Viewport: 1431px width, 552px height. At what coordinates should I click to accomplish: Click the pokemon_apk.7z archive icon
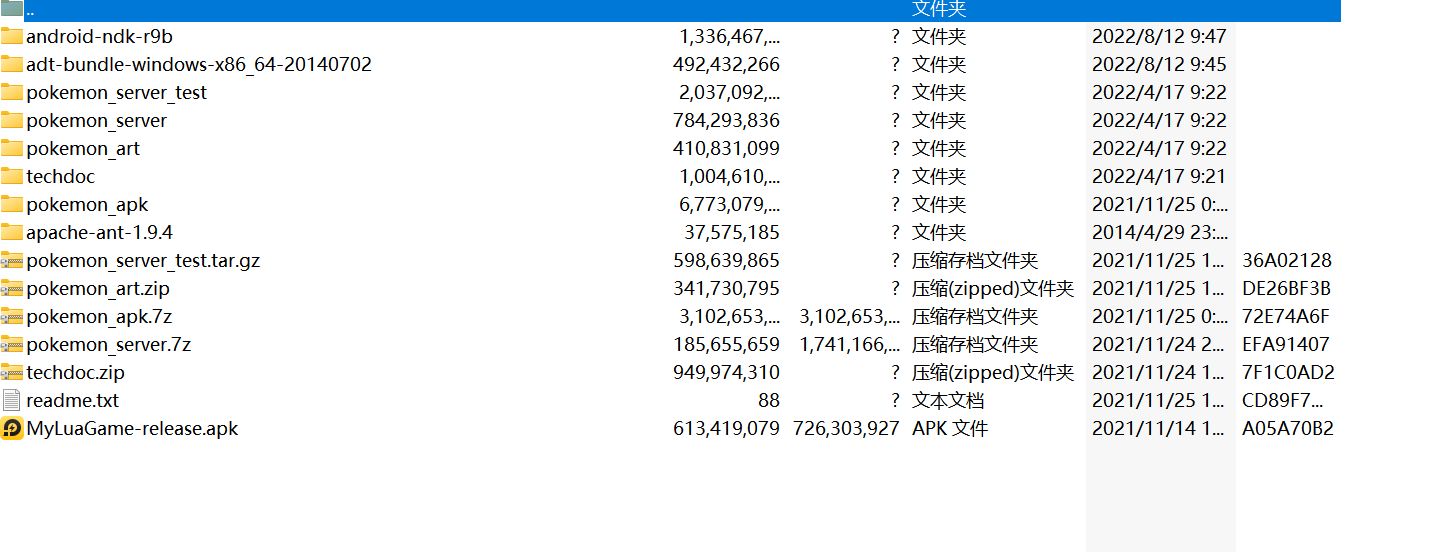12,316
